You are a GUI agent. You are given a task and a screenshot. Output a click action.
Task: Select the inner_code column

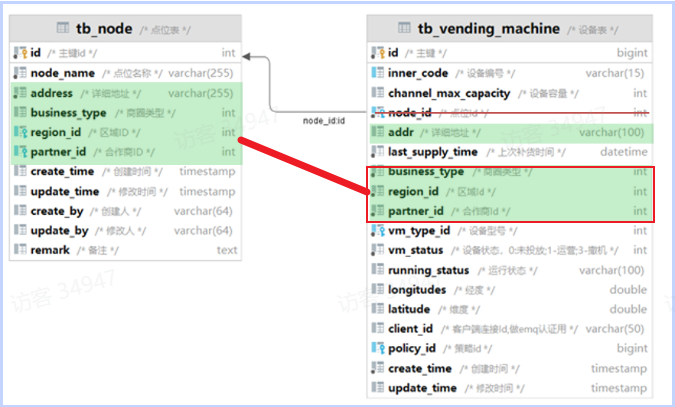coord(418,73)
